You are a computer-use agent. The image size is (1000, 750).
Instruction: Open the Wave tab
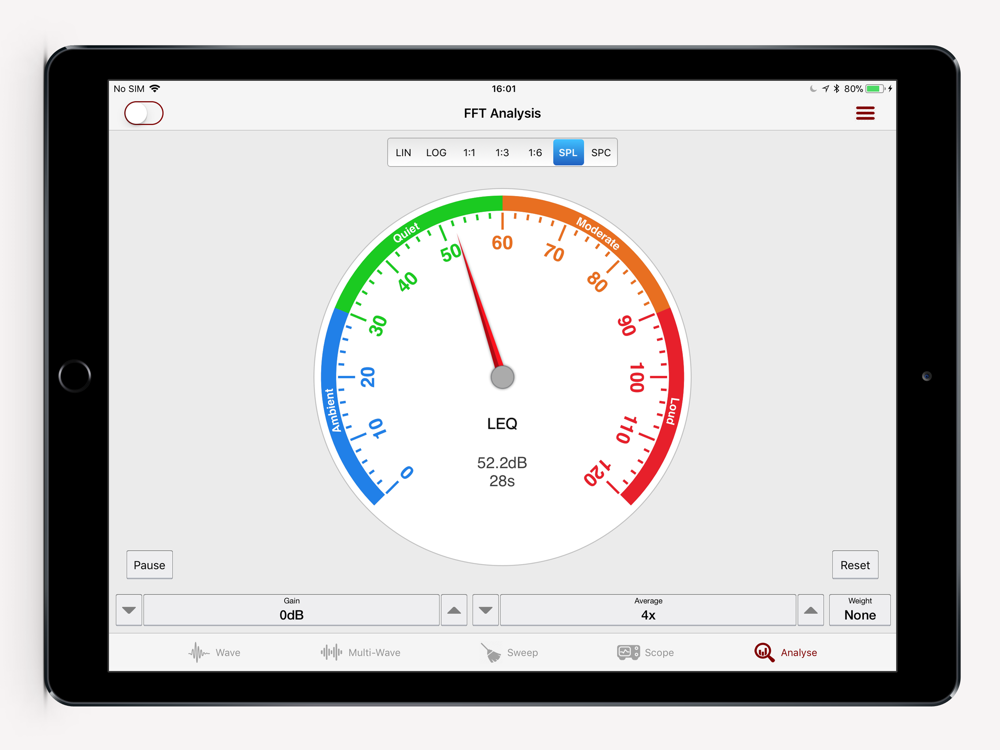click(x=214, y=652)
